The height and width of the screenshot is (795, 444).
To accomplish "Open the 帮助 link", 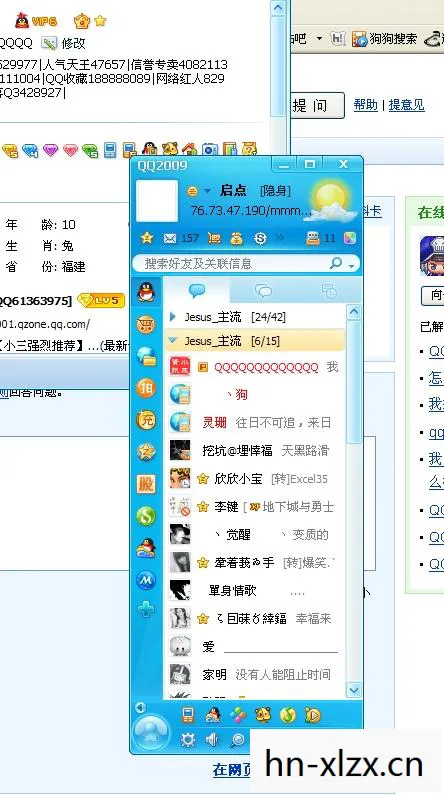I will click(365, 105).
